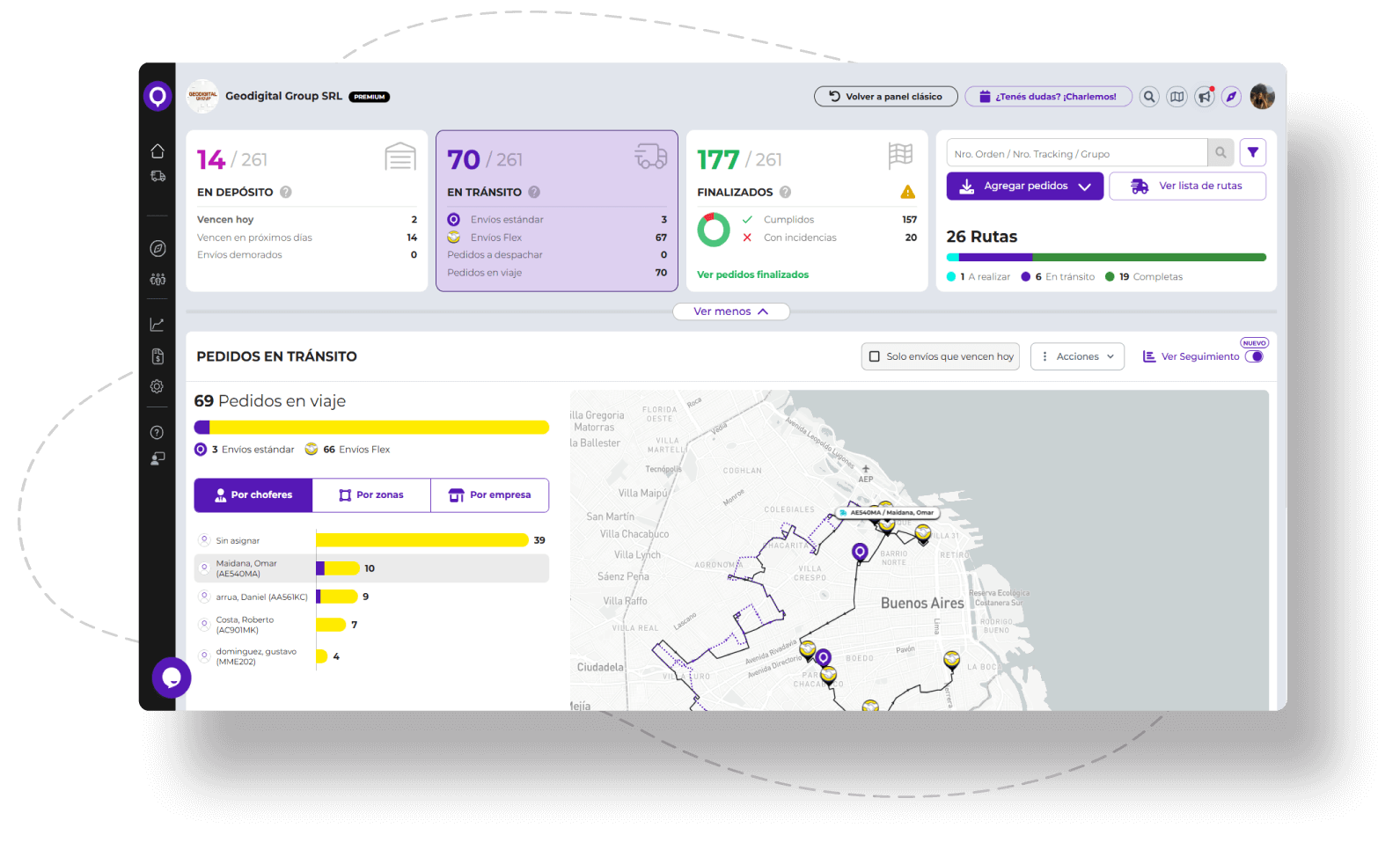Open the Acciones dropdown
Image resolution: width=1400 pixels, height=857 pixels.
tap(1077, 356)
